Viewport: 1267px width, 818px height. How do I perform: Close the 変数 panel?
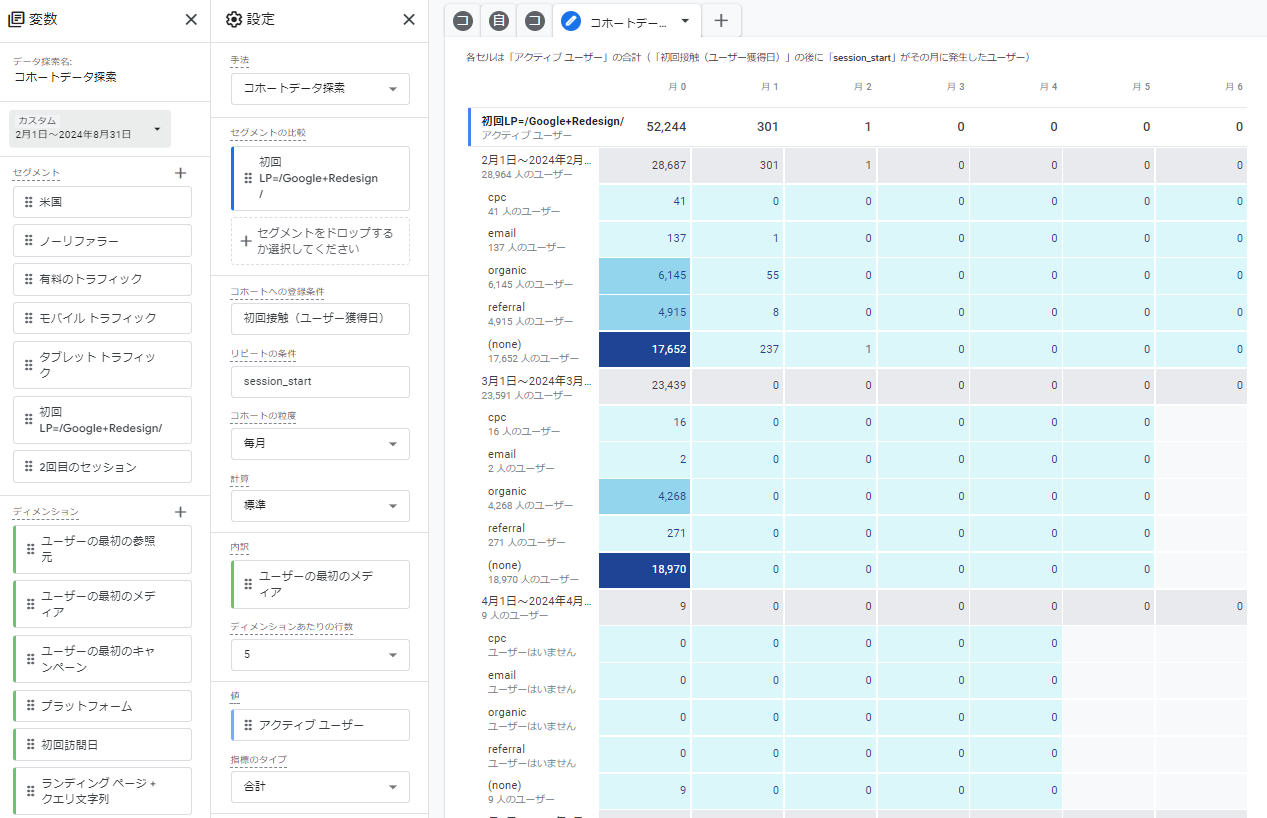191,20
